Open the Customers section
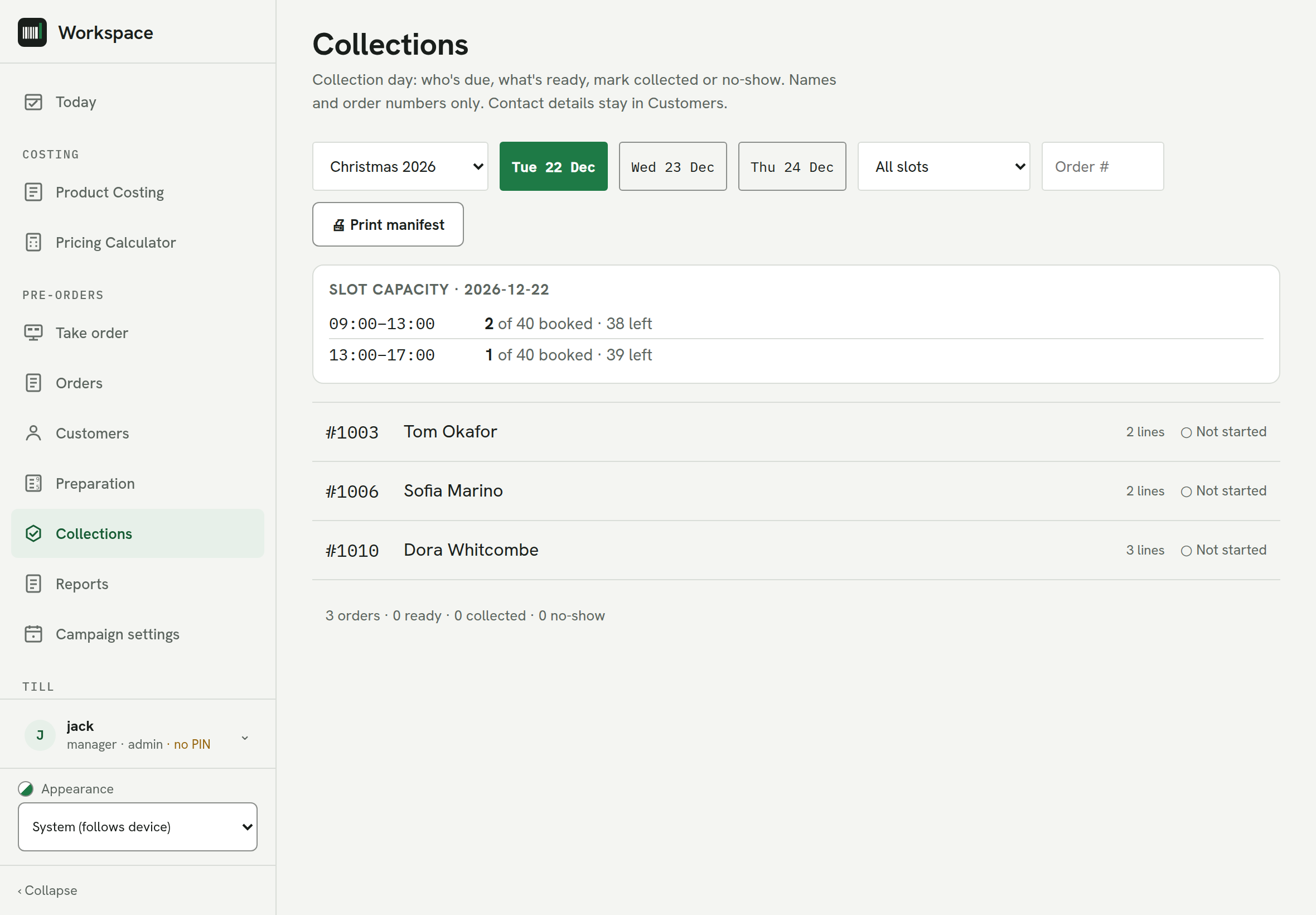1316x915 pixels. 138,434
